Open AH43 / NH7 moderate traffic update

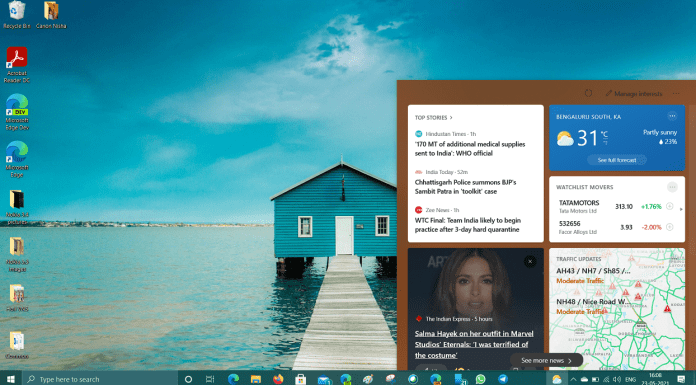click(593, 275)
